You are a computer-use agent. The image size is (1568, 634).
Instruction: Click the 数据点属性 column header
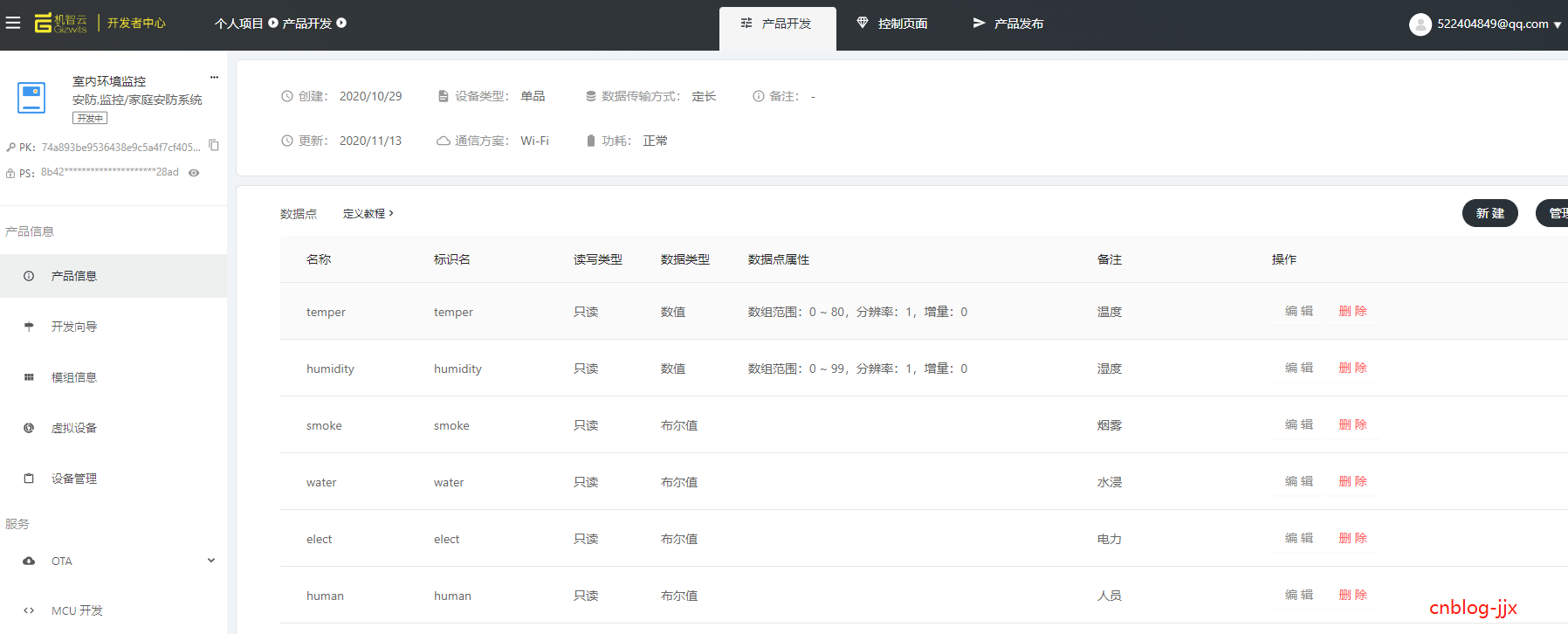[779, 259]
